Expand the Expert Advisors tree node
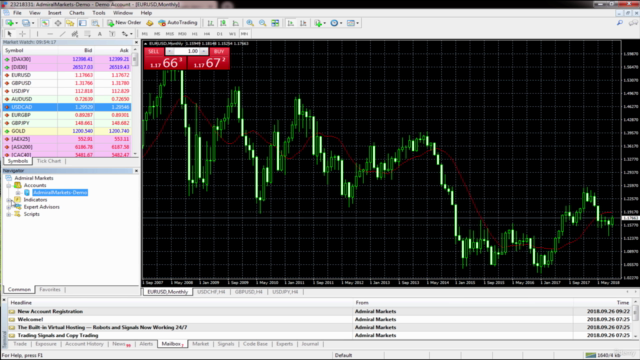This screenshot has width=640, height=360. (9, 207)
